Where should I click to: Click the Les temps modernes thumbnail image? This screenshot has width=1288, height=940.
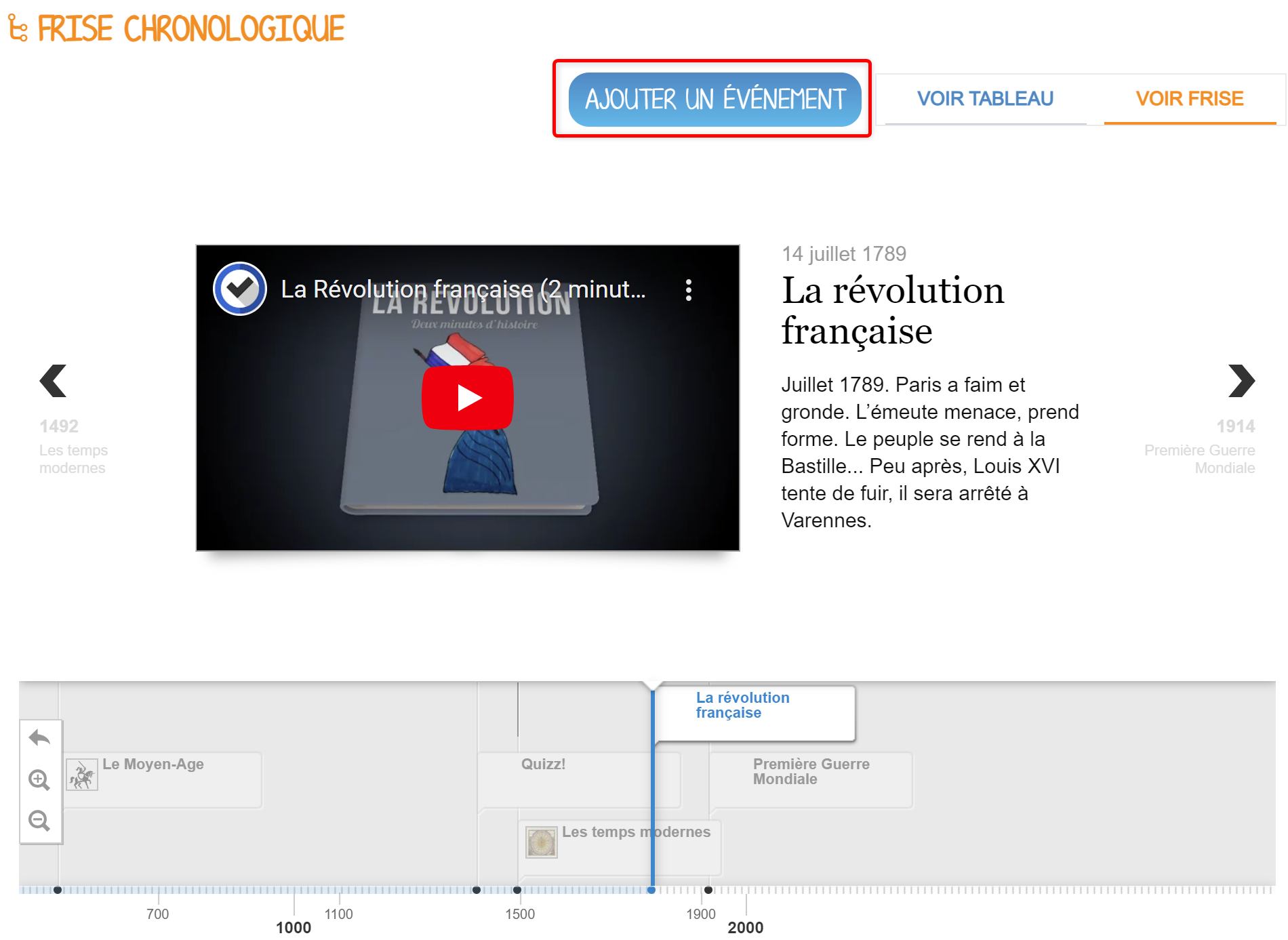[542, 842]
